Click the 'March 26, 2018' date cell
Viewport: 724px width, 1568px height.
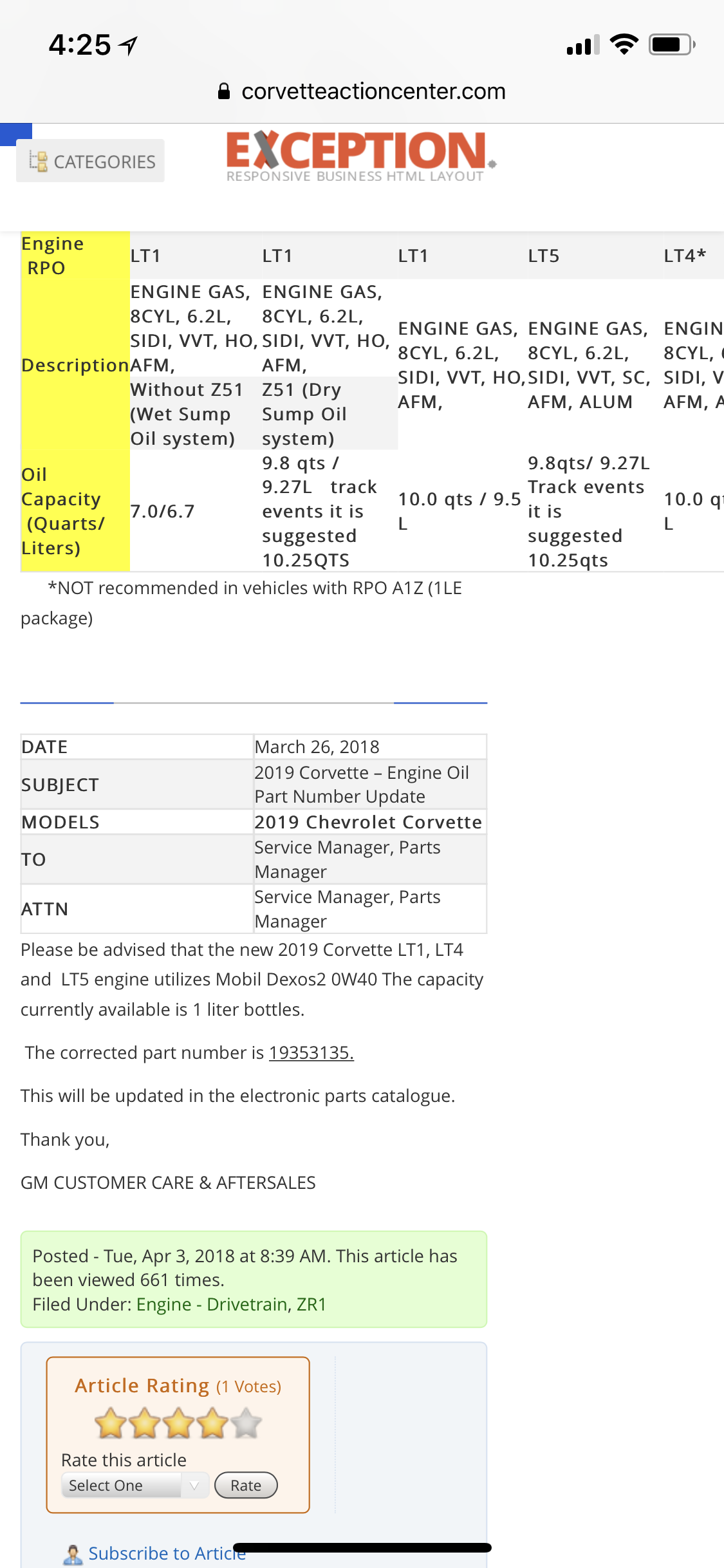coord(370,747)
